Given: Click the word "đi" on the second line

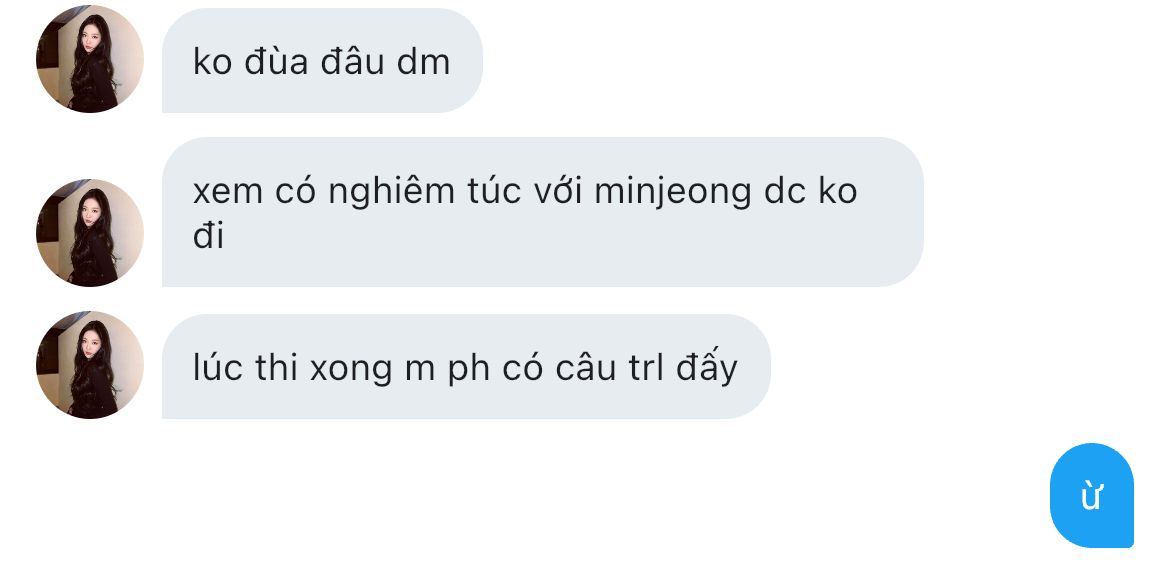Looking at the screenshot, I should coord(208,236).
